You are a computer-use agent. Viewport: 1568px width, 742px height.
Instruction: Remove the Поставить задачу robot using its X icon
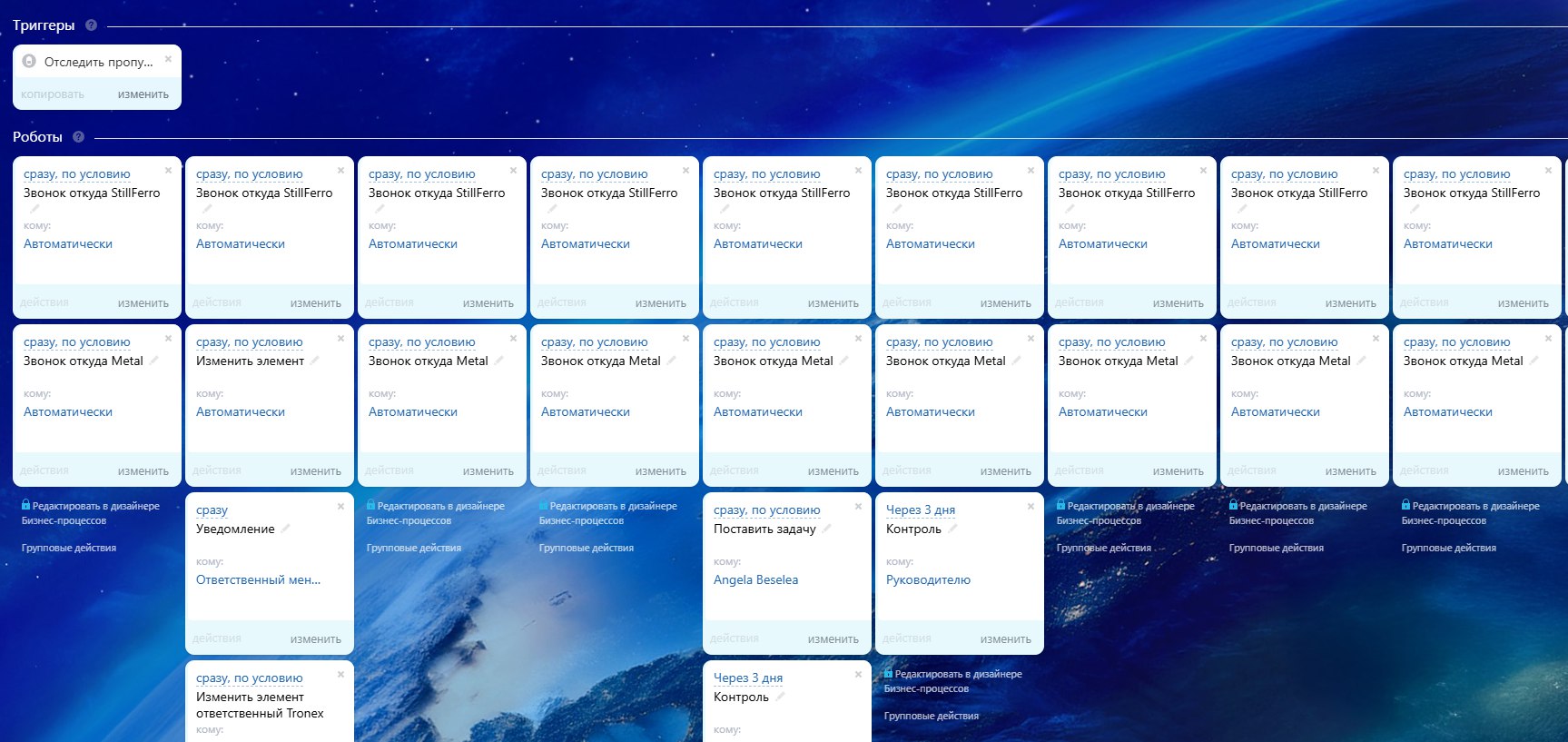click(858, 507)
